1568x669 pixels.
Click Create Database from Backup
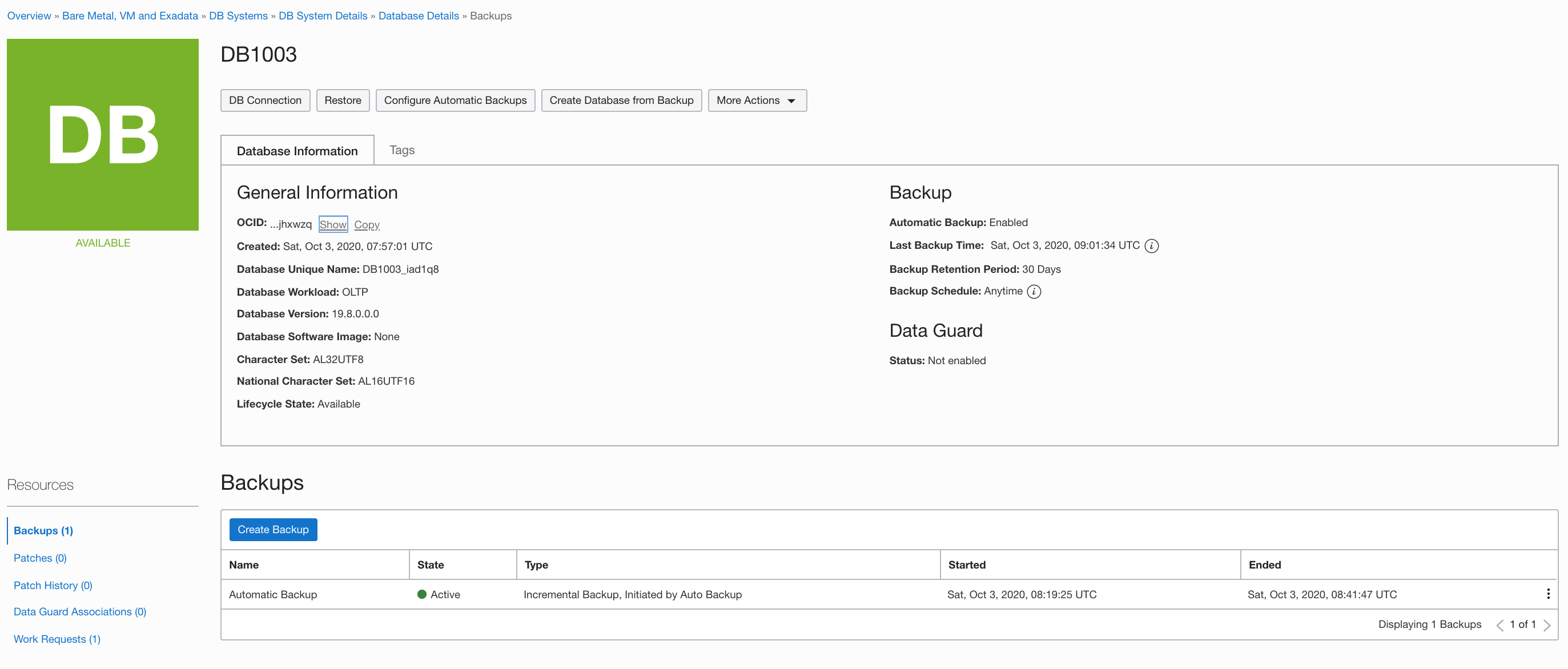(621, 100)
